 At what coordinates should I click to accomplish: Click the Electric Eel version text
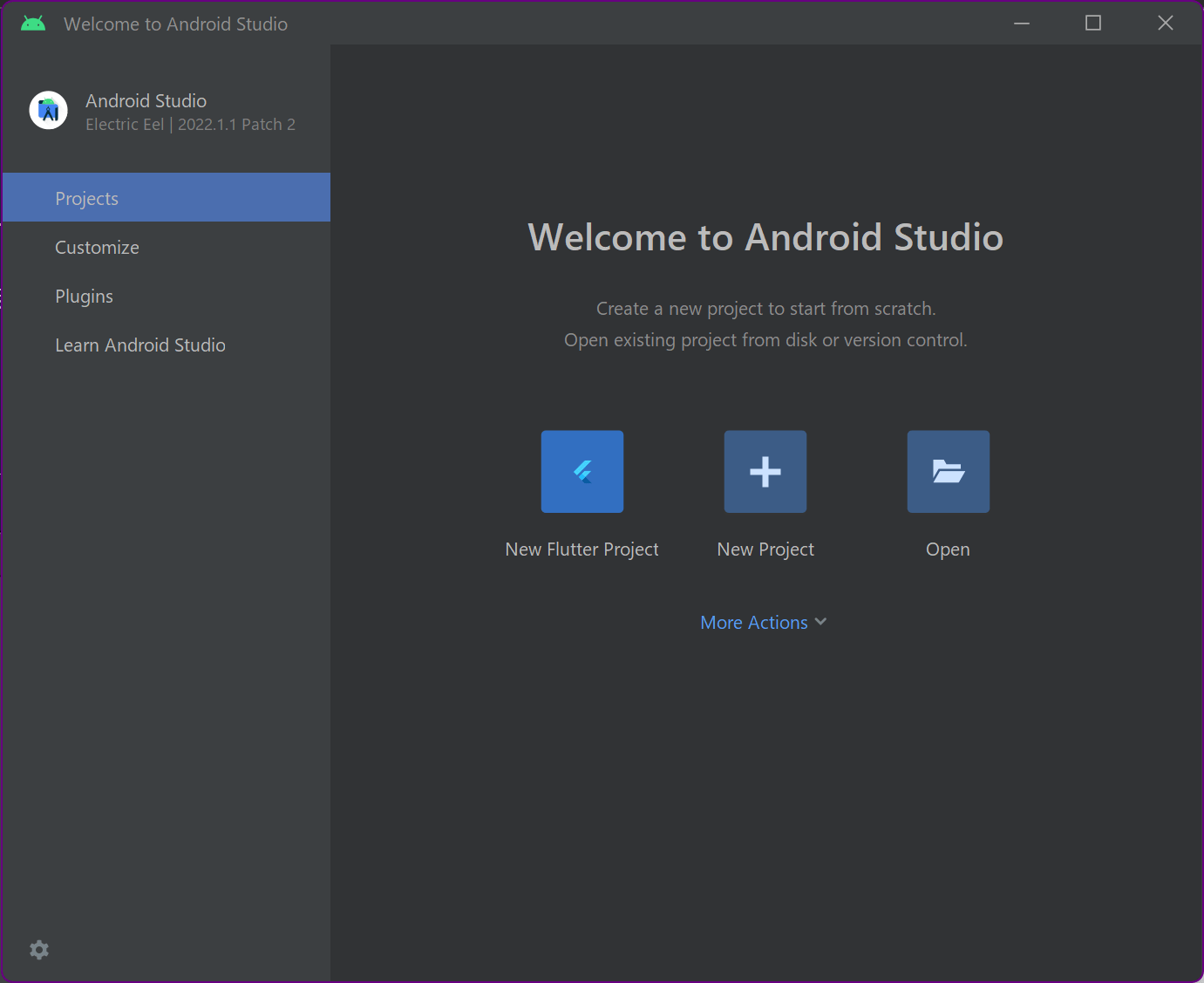point(189,124)
